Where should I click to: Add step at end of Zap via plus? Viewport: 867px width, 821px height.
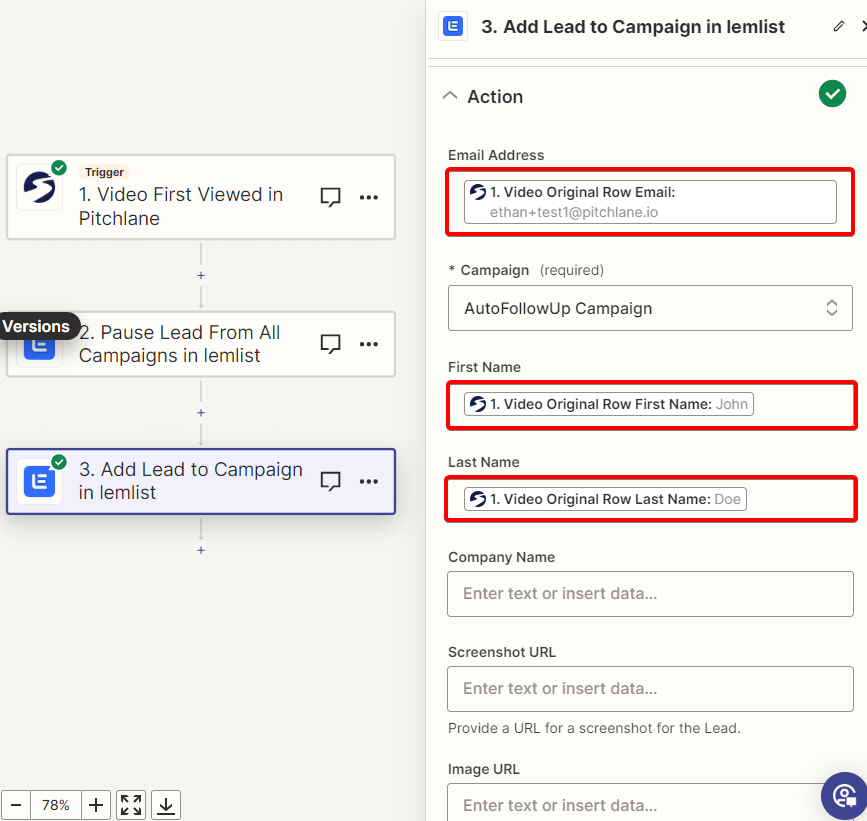[201, 550]
